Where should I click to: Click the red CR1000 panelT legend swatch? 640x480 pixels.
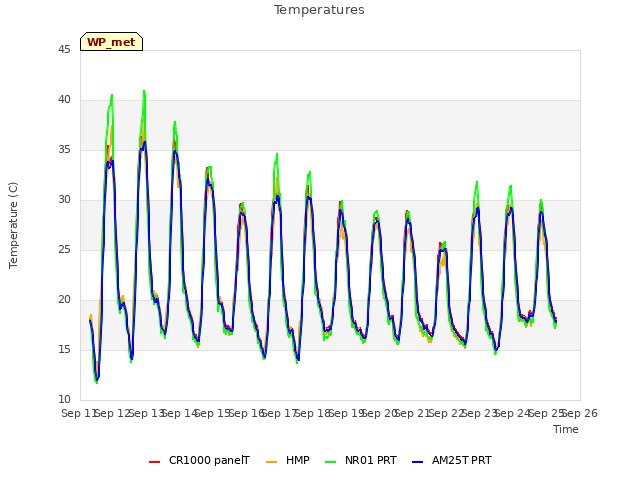click(154, 462)
